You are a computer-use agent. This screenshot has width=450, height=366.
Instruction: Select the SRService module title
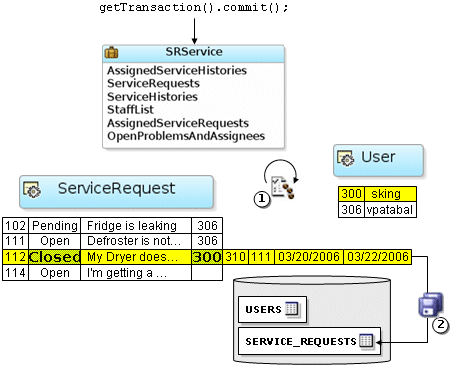[x=194, y=52]
